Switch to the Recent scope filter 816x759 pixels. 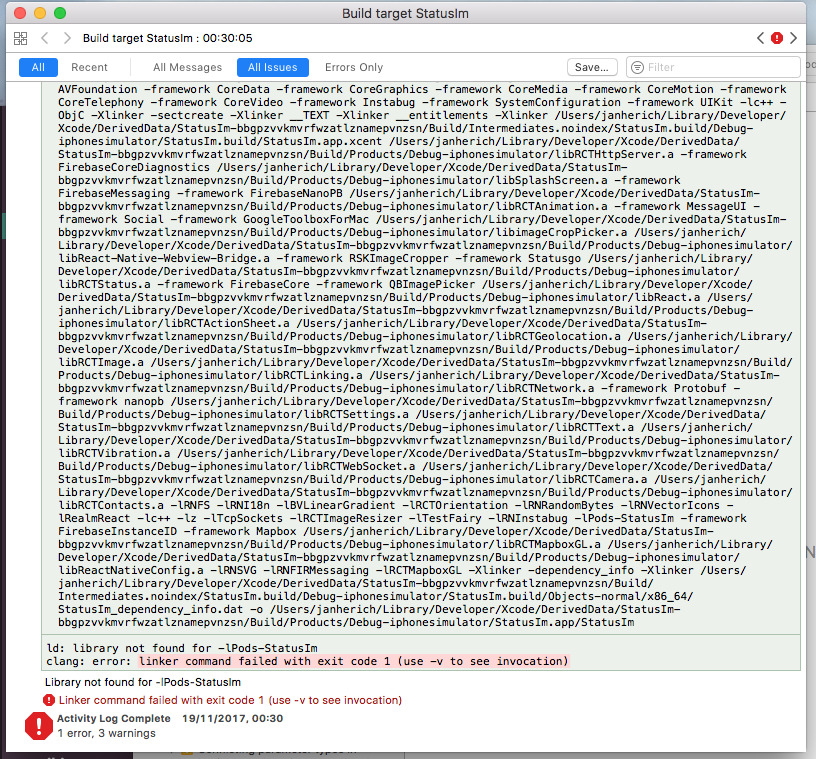click(91, 67)
